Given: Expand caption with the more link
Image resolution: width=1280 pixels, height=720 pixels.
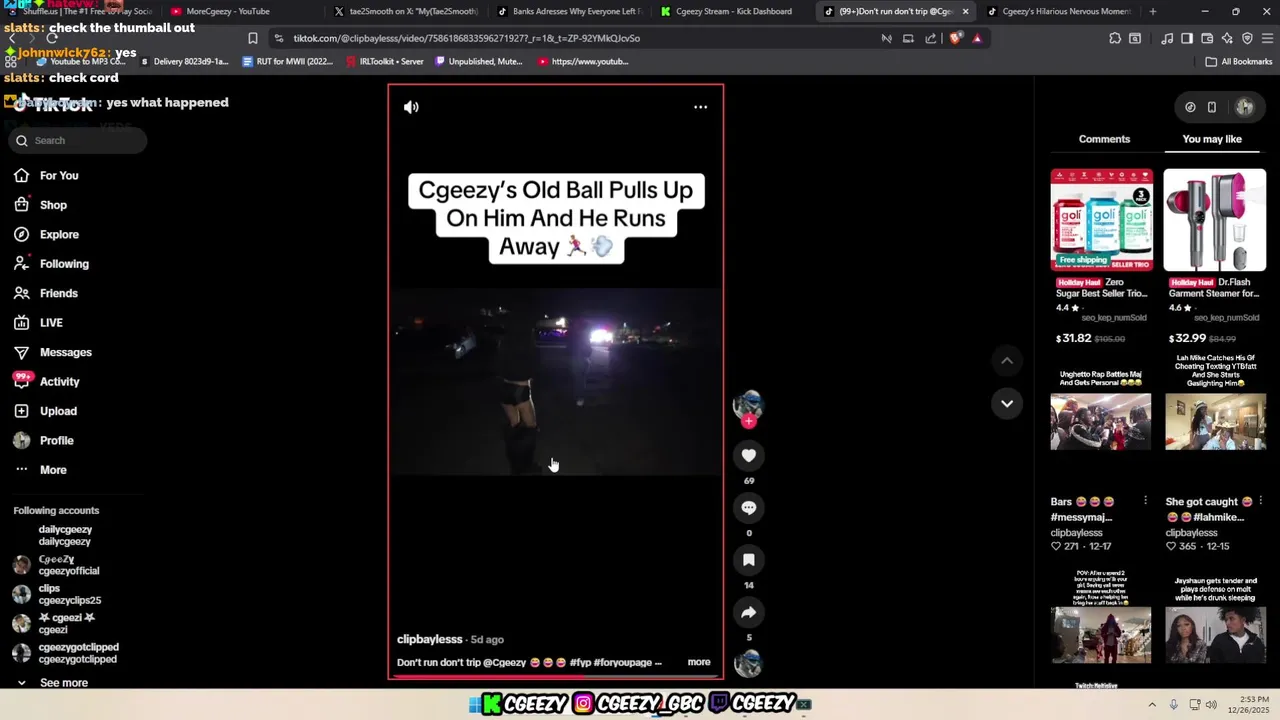Looking at the screenshot, I should tap(699, 662).
